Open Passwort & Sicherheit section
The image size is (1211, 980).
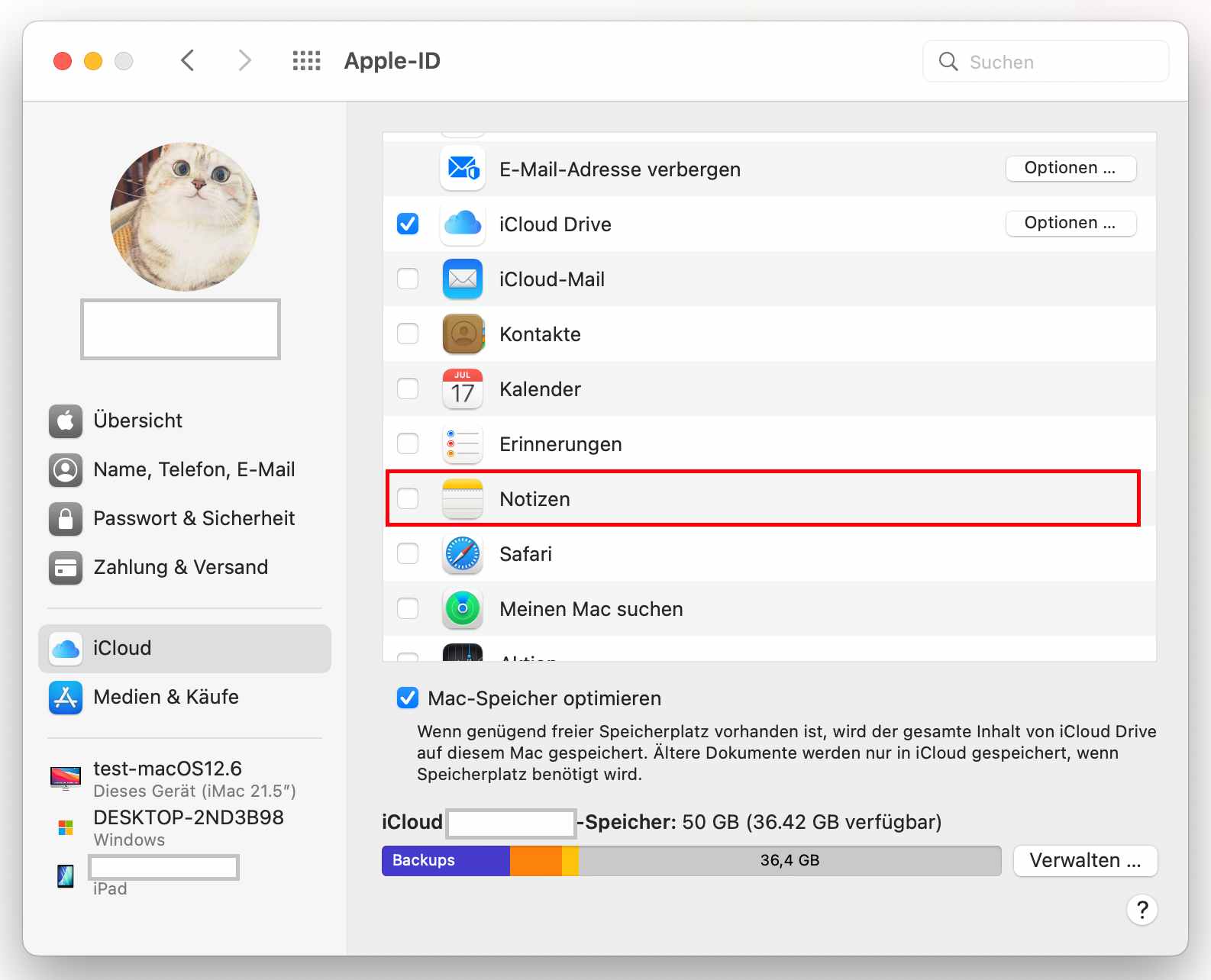(185, 518)
